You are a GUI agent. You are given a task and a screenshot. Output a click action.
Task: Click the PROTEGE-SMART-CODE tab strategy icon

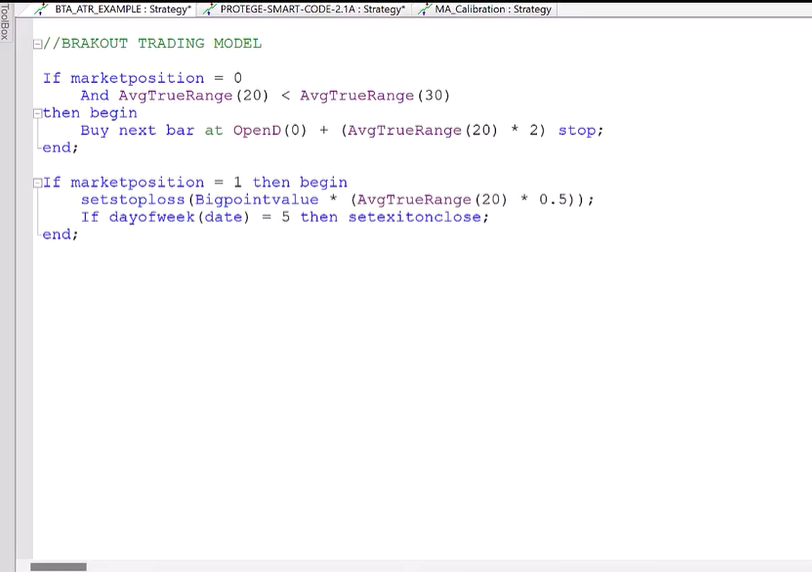point(208,9)
